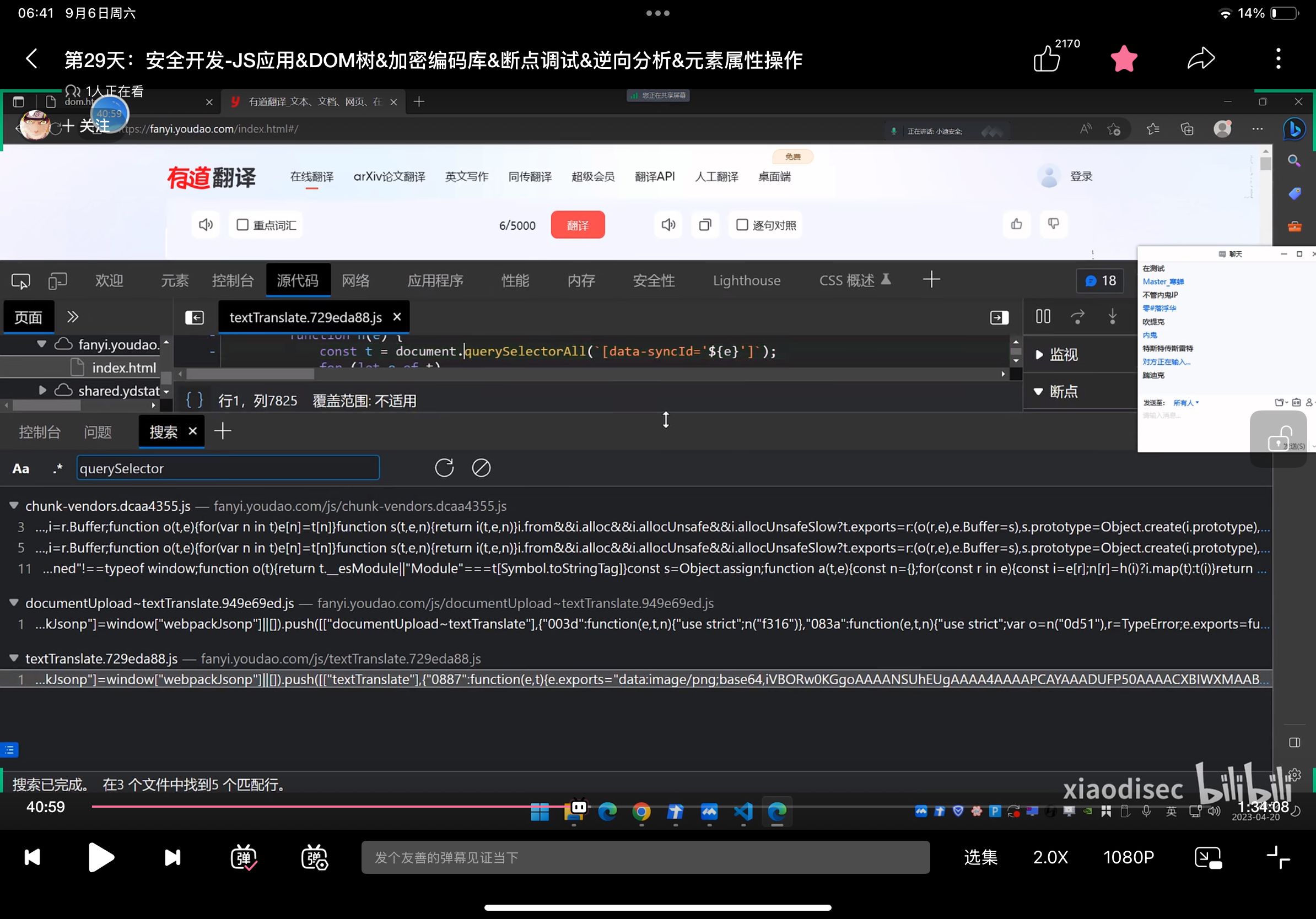Collapse textTranslate.729eda88.js search results
Image resolution: width=1316 pixels, height=919 pixels.
(14, 658)
